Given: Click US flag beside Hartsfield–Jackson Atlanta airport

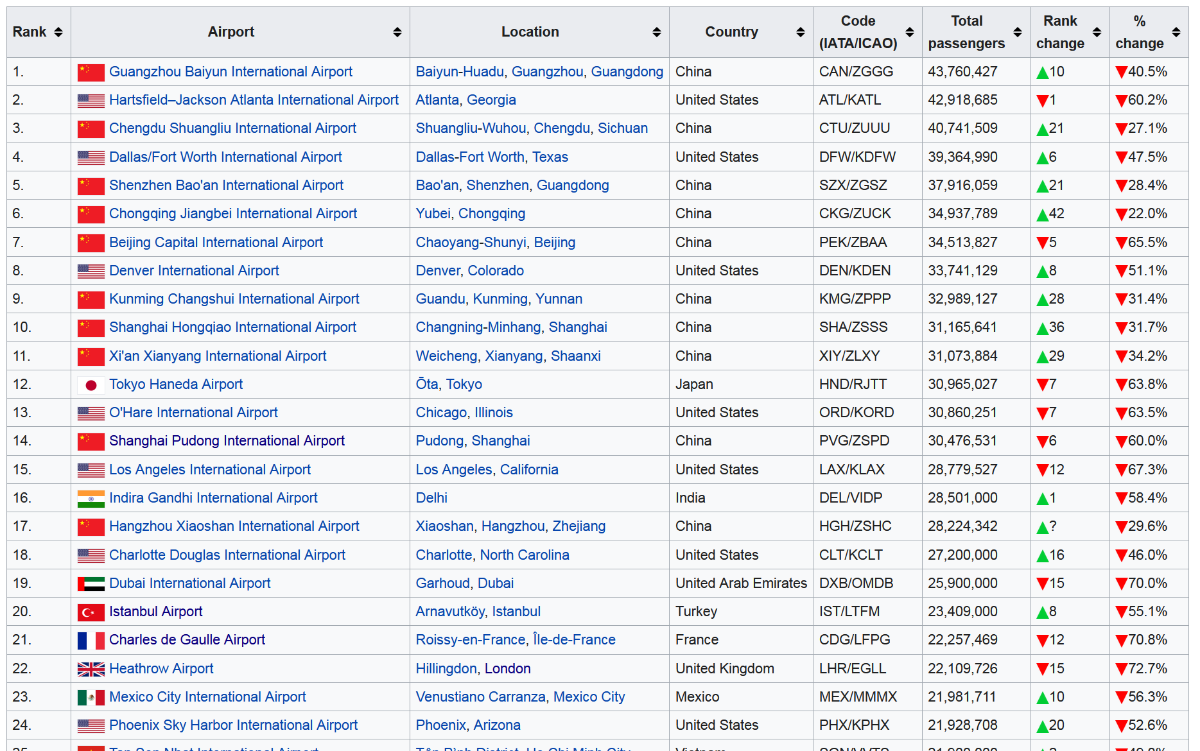Looking at the screenshot, I should pyautogui.click(x=91, y=100).
